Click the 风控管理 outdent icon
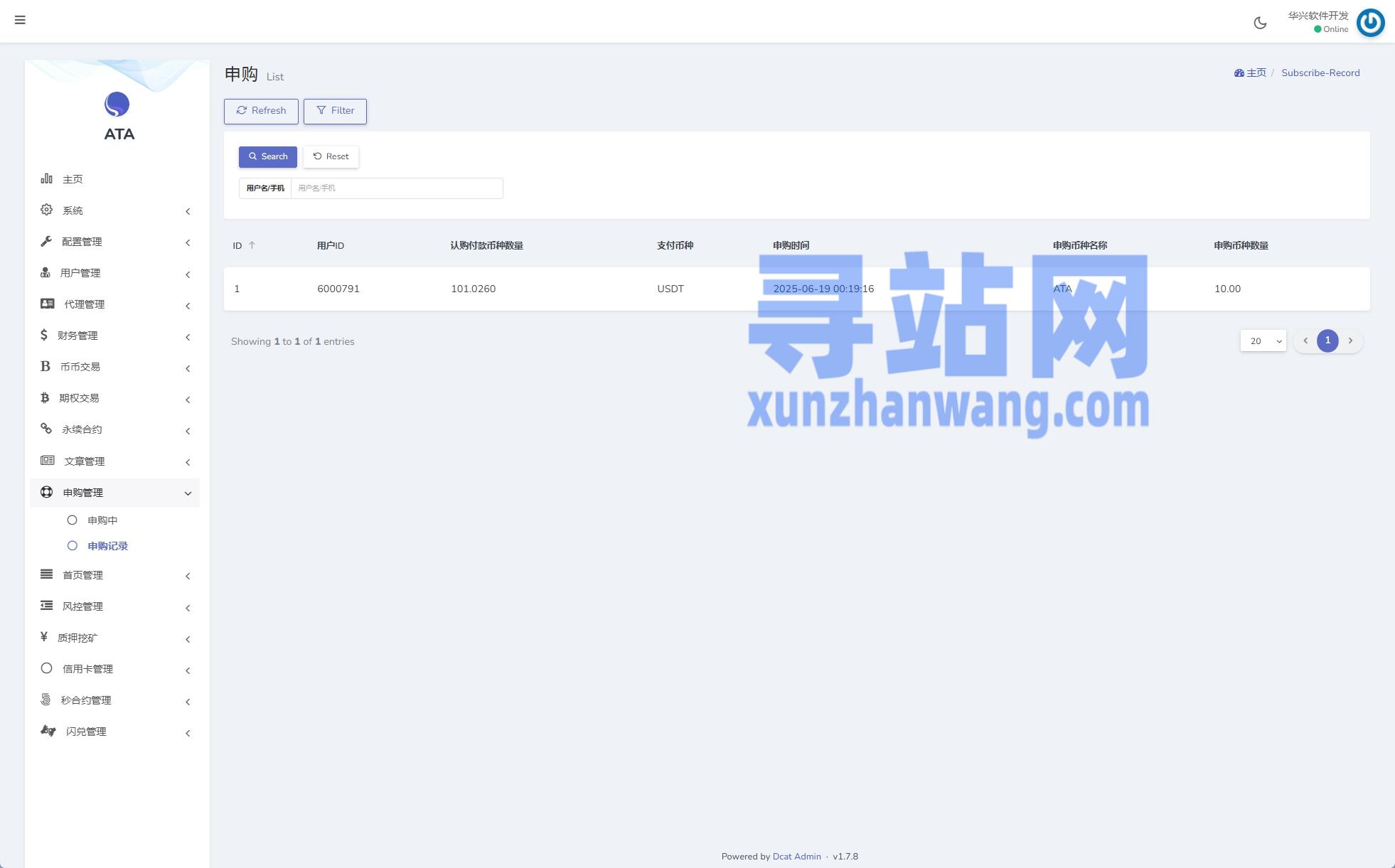1395x868 pixels. click(x=47, y=606)
